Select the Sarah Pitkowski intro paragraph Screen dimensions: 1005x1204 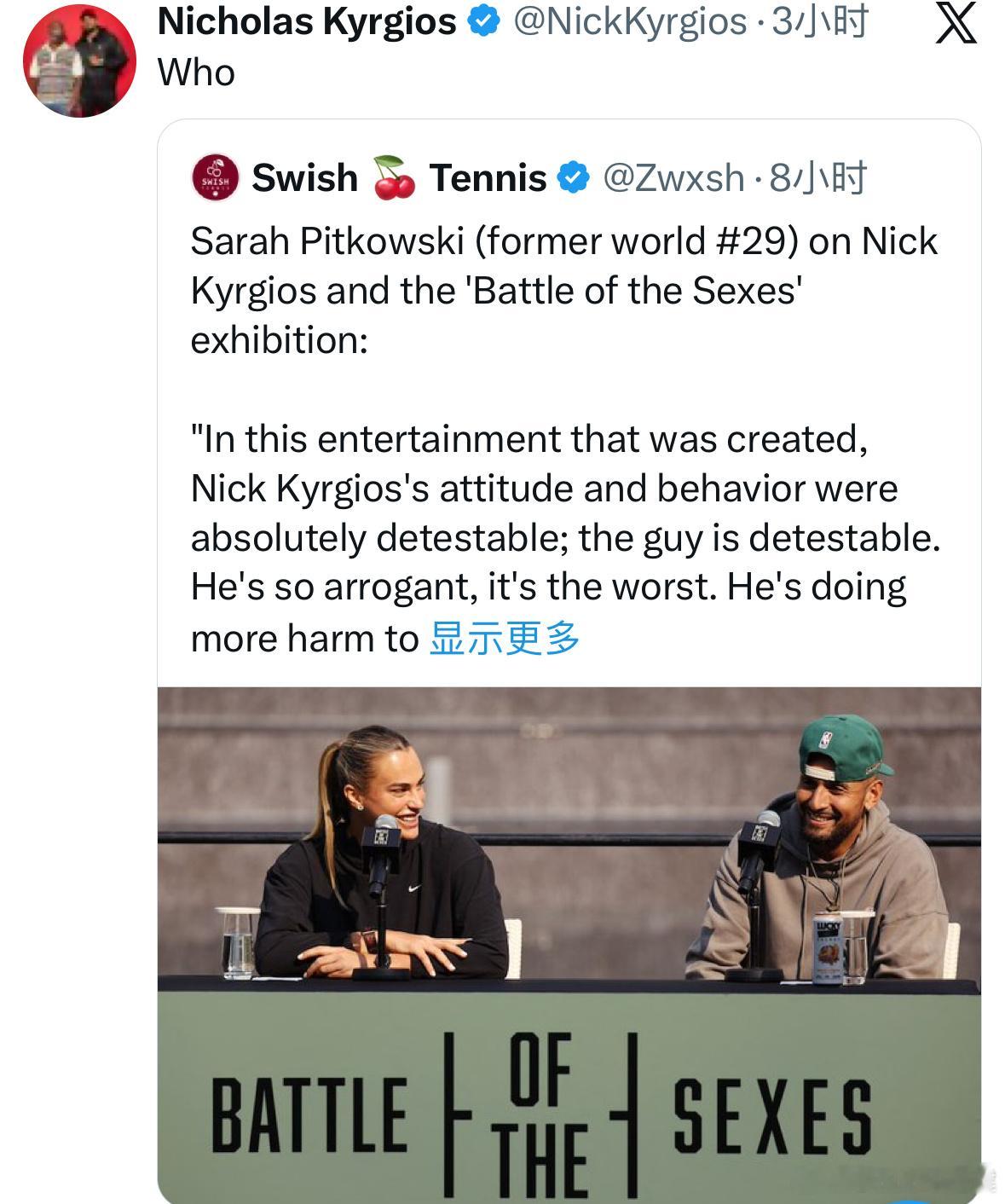tap(563, 290)
